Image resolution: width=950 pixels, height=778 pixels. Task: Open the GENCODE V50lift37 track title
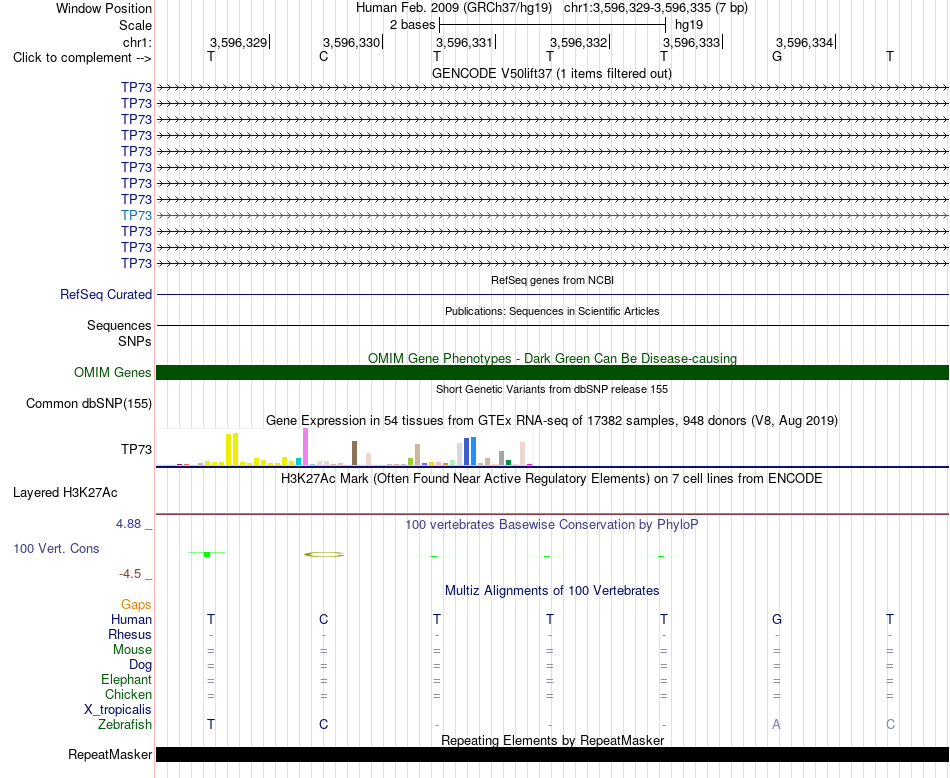tap(551, 73)
